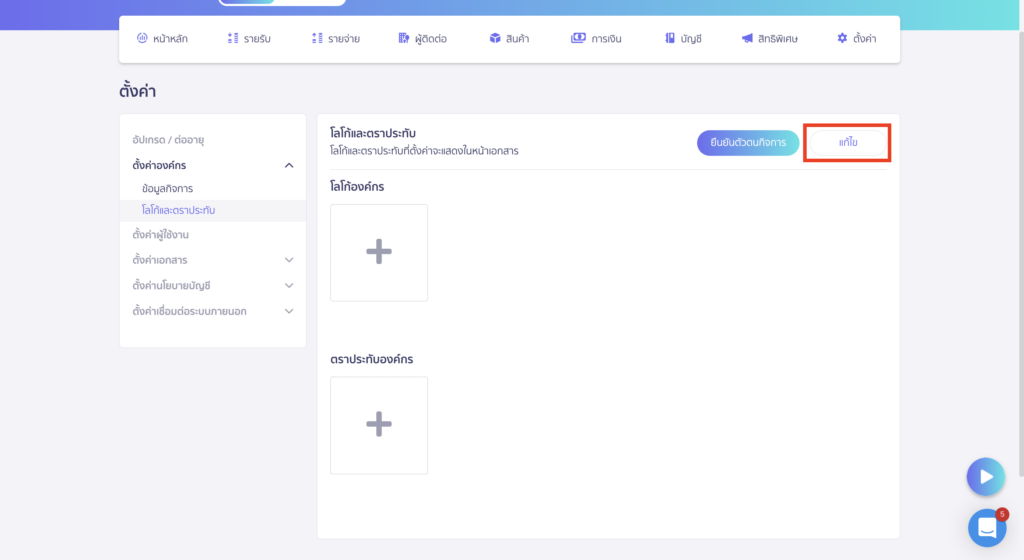Click the ผู้ติดต่อ contacts icon

404,39
